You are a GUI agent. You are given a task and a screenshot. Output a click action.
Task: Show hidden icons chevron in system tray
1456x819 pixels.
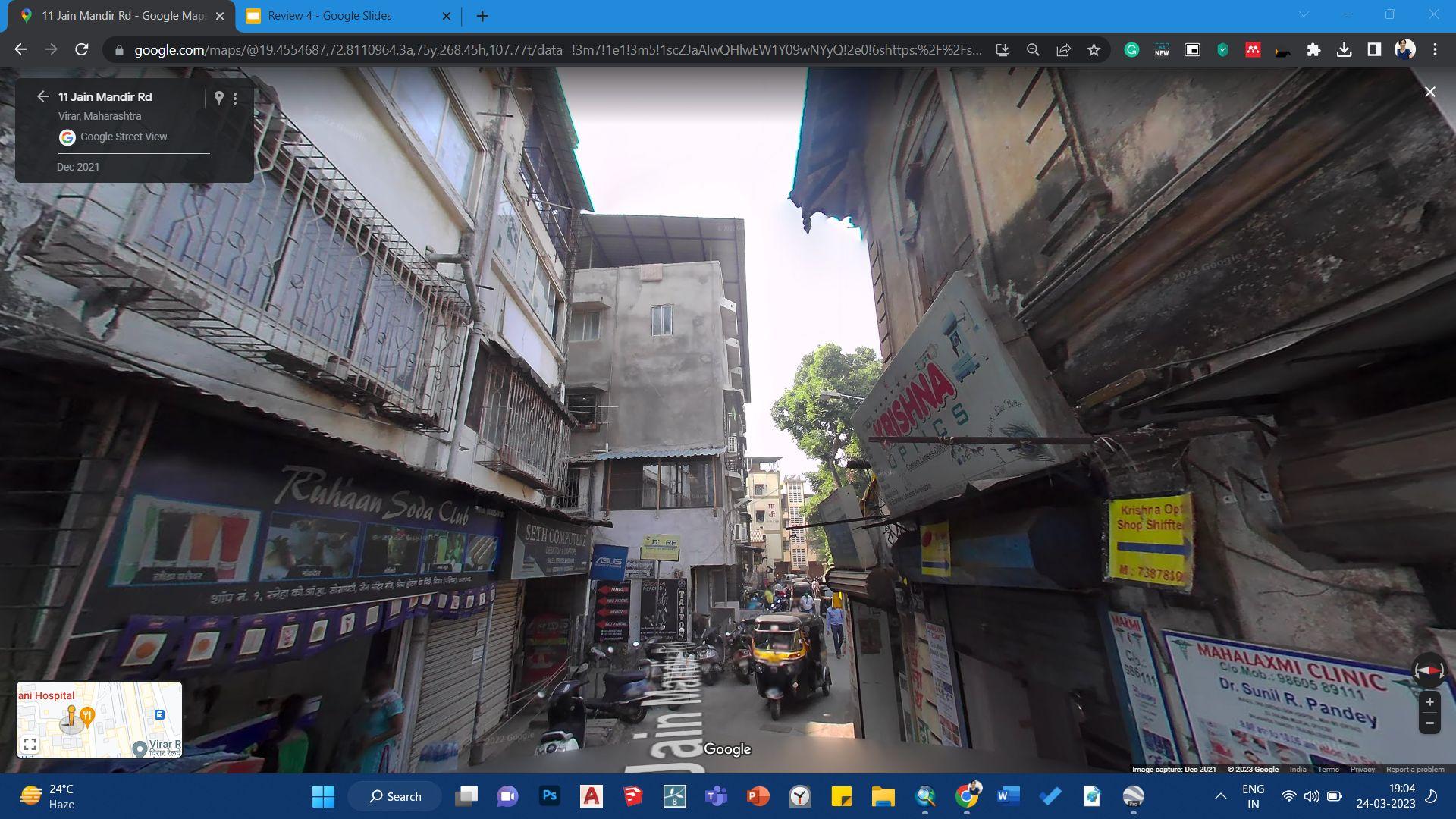point(1220,796)
